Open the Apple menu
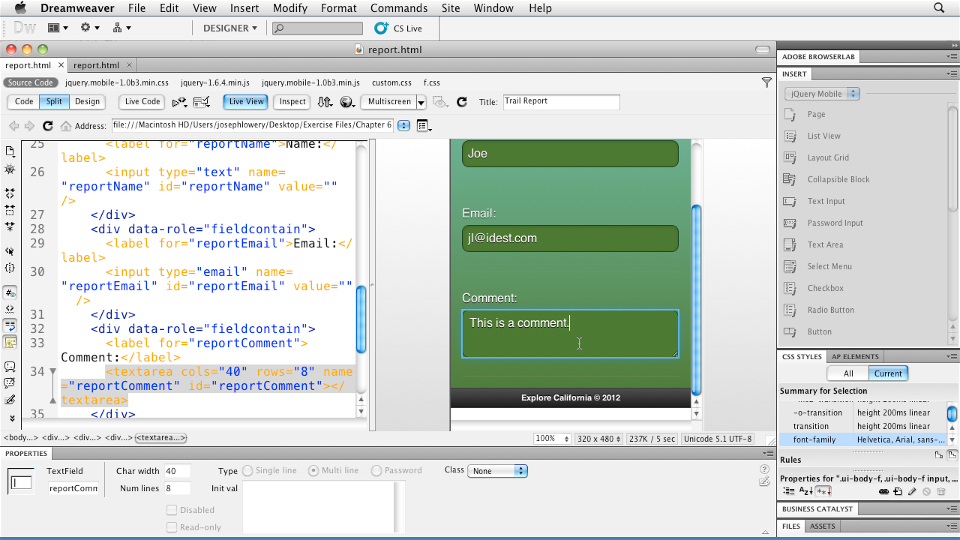This screenshot has height=540, width=960. [20, 8]
